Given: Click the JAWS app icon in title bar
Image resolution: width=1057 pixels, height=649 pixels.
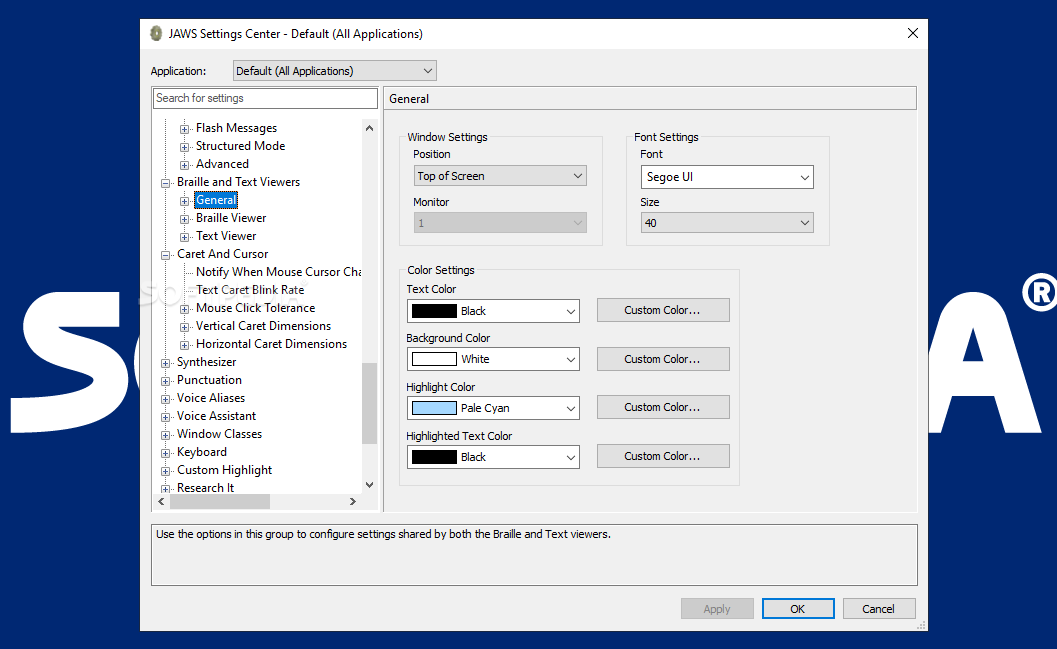Looking at the screenshot, I should pos(156,34).
